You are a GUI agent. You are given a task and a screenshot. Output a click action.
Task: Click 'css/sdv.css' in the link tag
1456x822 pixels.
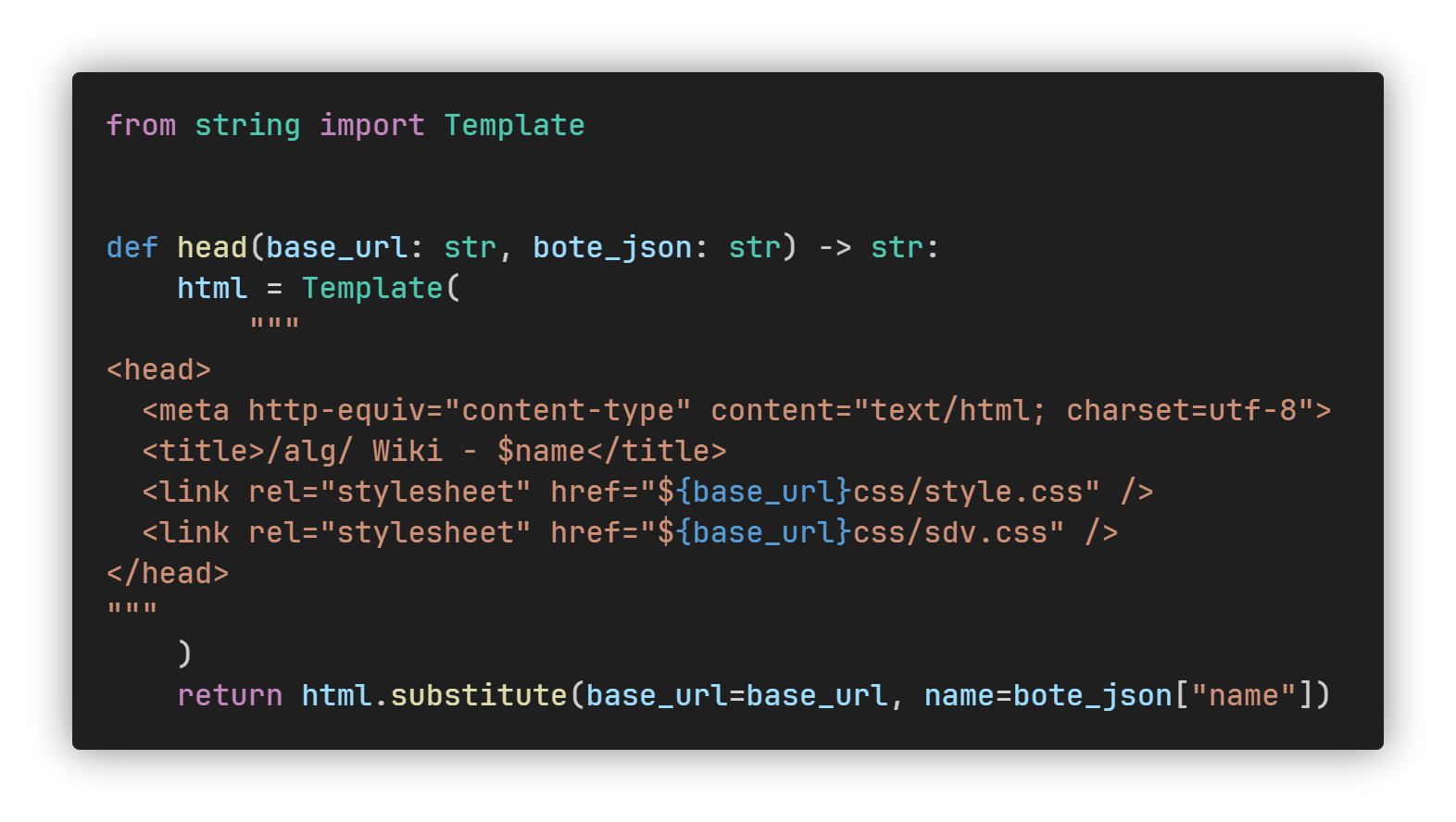pyautogui.click(x=950, y=532)
